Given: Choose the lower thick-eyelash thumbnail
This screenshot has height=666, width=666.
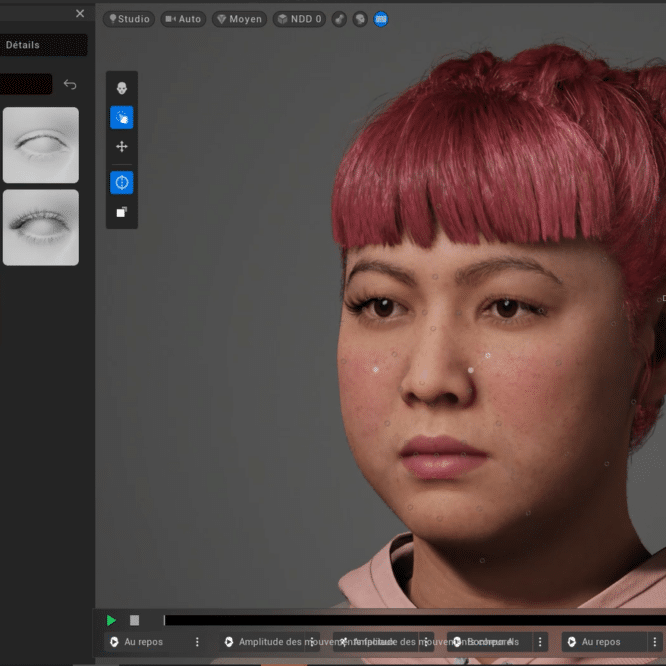Looking at the screenshot, I should tap(41, 228).
